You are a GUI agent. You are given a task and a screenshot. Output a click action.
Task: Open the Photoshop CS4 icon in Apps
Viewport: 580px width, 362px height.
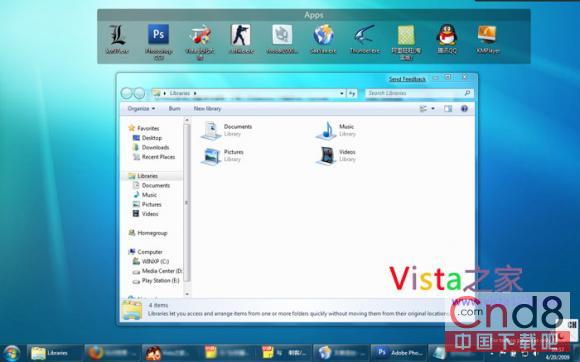pyautogui.click(x=158, y=34)
